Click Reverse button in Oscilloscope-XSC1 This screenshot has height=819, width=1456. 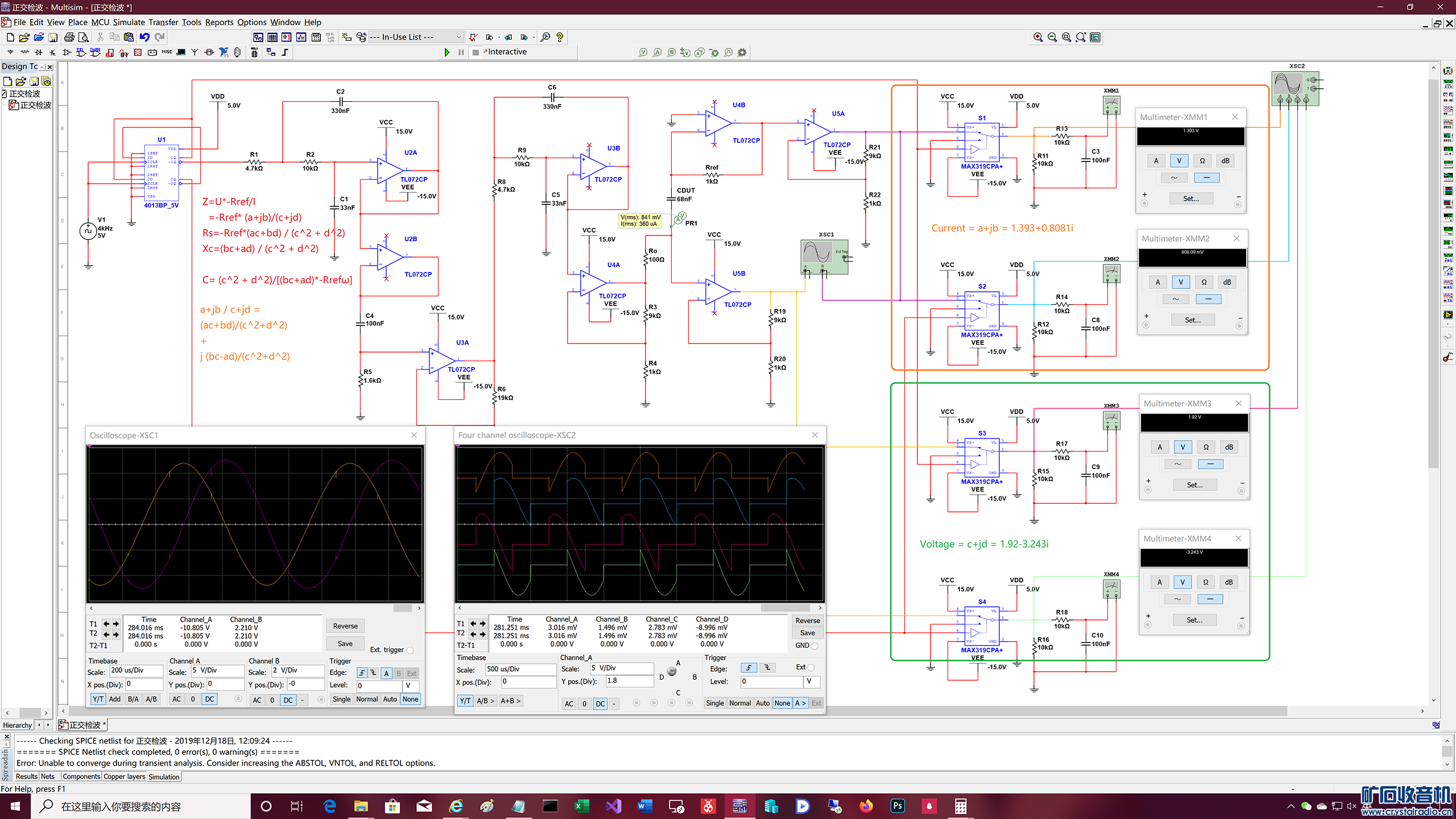point(345,626)
